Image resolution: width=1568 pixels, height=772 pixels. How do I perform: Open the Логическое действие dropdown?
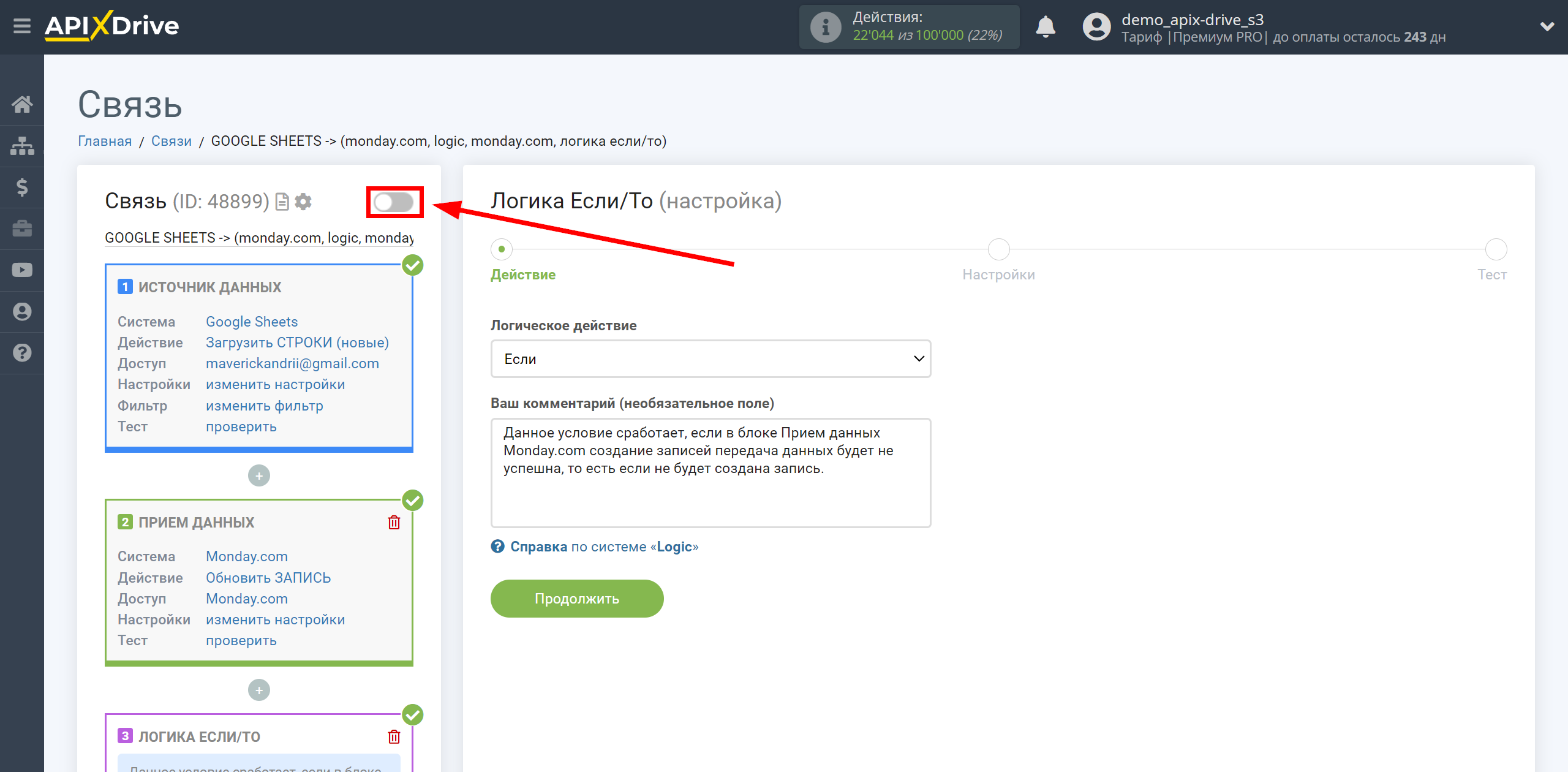coord(710,359)
